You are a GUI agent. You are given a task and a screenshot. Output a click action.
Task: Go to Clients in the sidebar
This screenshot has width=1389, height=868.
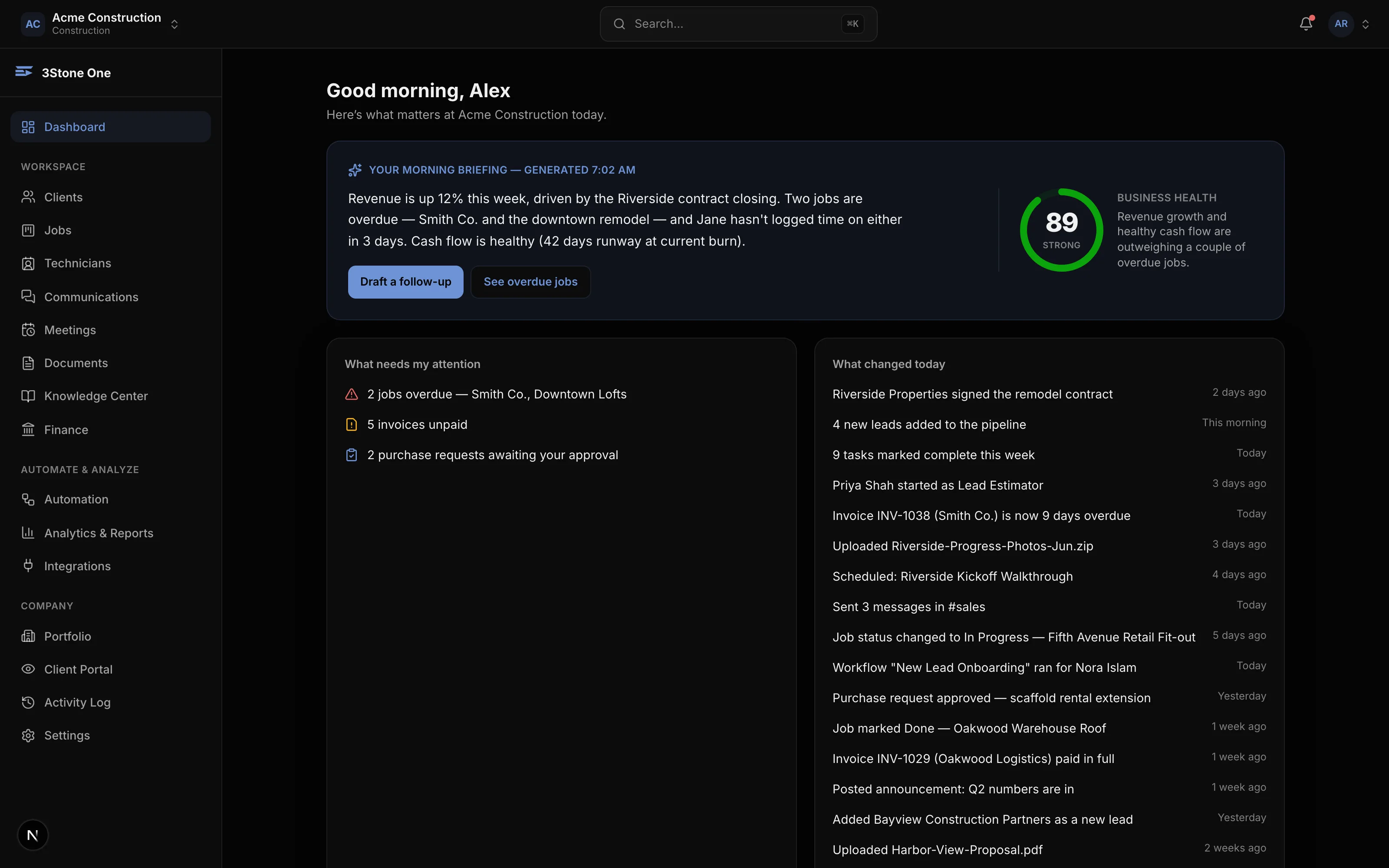point(111,197)
